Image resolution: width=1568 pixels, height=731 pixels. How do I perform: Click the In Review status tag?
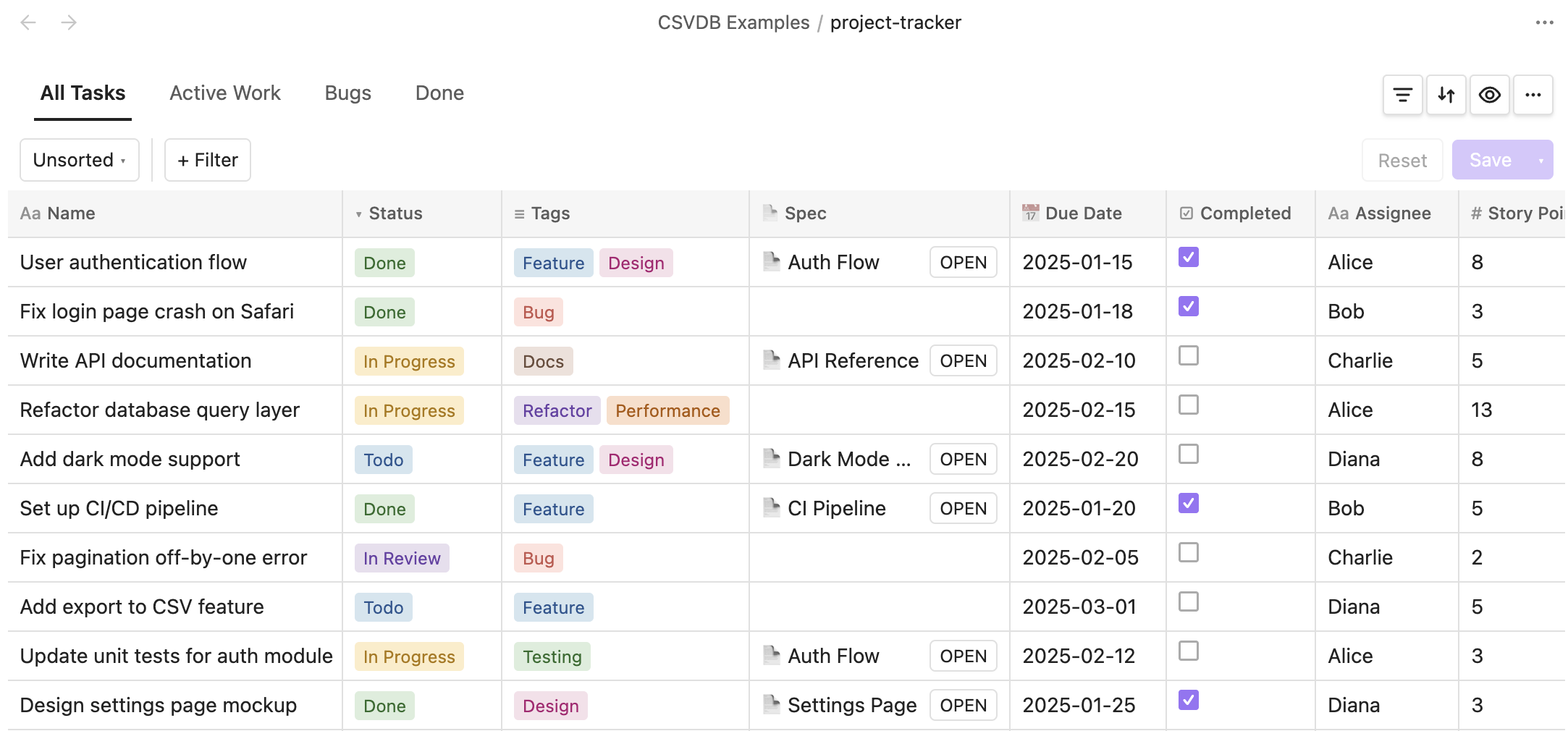402,558
